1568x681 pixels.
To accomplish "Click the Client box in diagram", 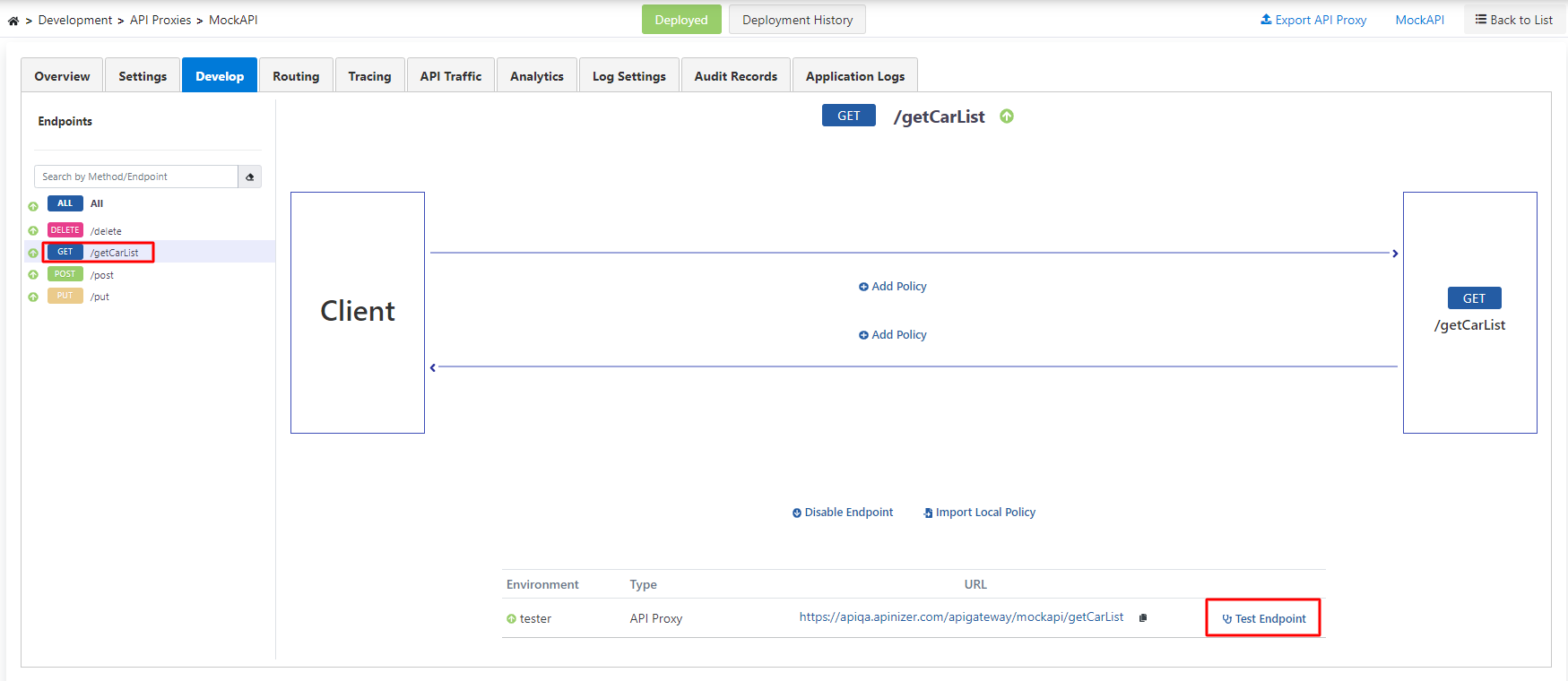I will point(358,313).
